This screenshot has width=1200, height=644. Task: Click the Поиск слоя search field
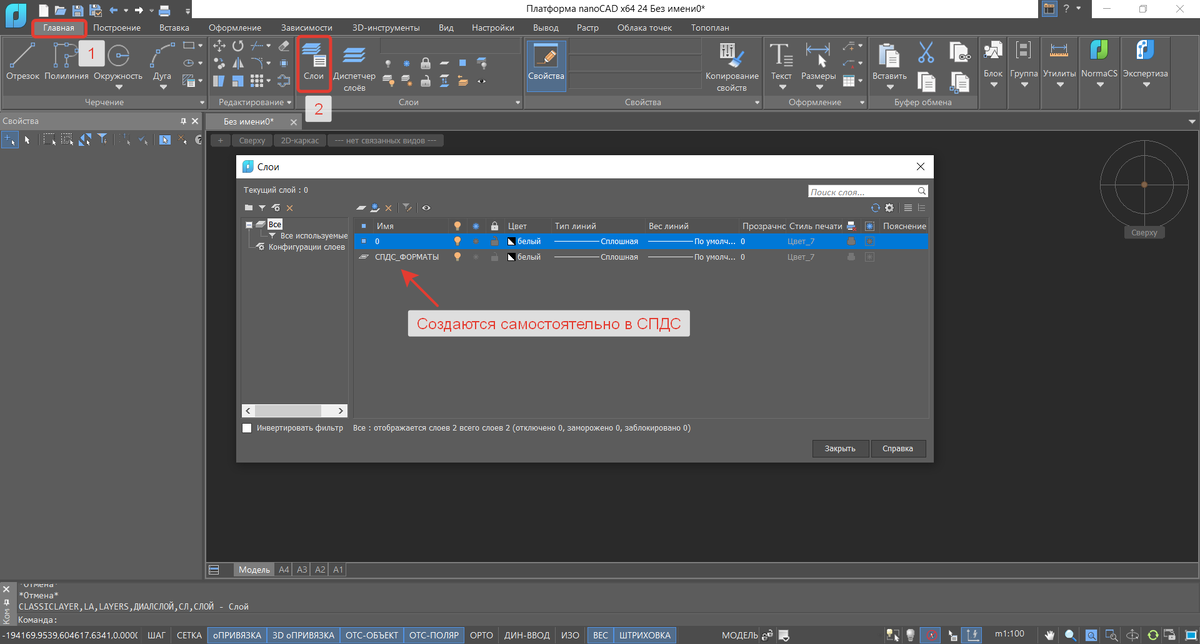pos(868,191)
